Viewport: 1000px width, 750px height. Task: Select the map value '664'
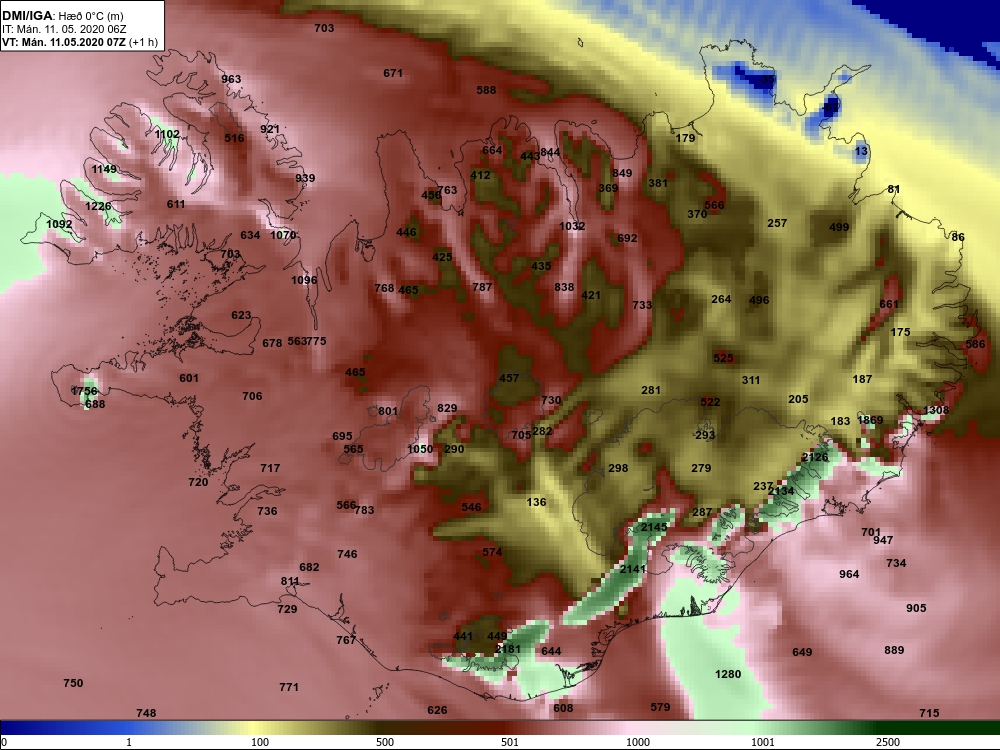tap(492, 151)
